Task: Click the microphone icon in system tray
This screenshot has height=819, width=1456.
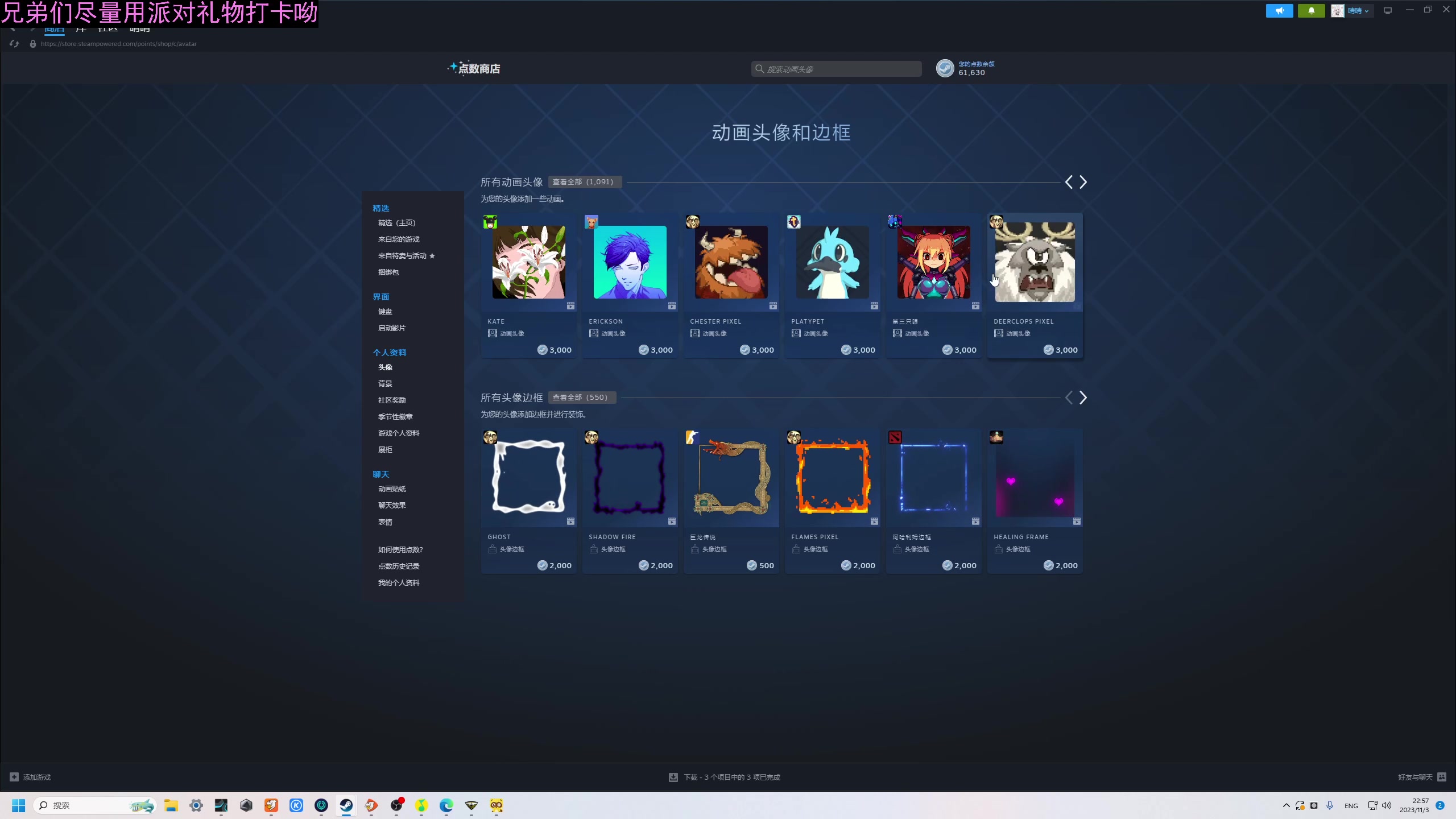Action: [x=1330, y=805]
